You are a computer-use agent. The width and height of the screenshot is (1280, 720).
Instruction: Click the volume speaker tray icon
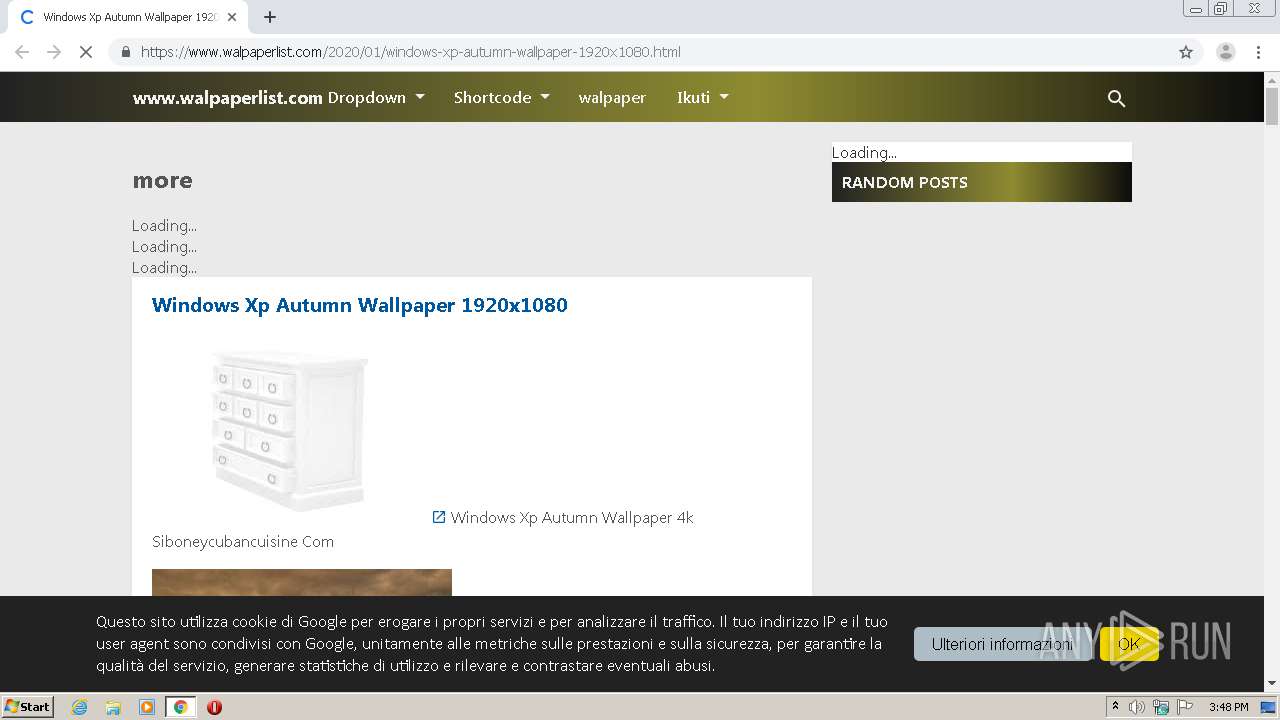(x=1137, y=707)
